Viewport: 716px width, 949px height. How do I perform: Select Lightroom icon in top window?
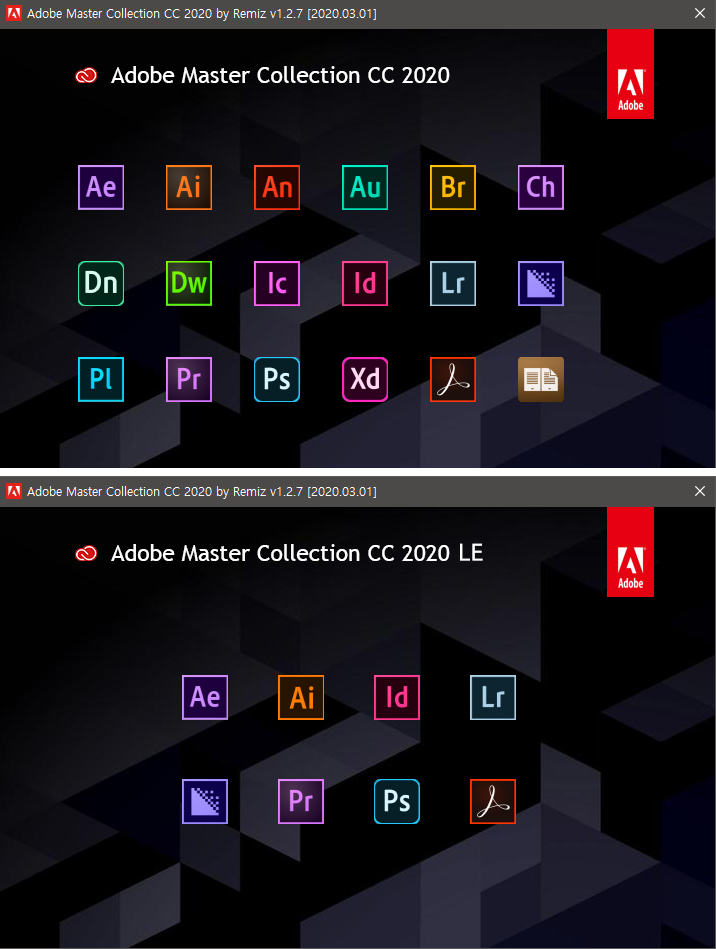(453, 283)
